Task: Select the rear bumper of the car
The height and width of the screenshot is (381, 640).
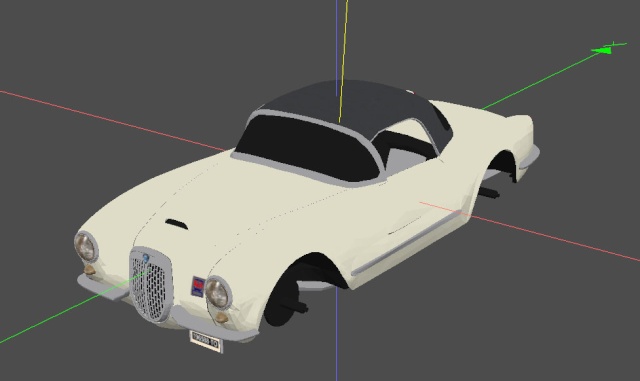Action: click(529, 158)
